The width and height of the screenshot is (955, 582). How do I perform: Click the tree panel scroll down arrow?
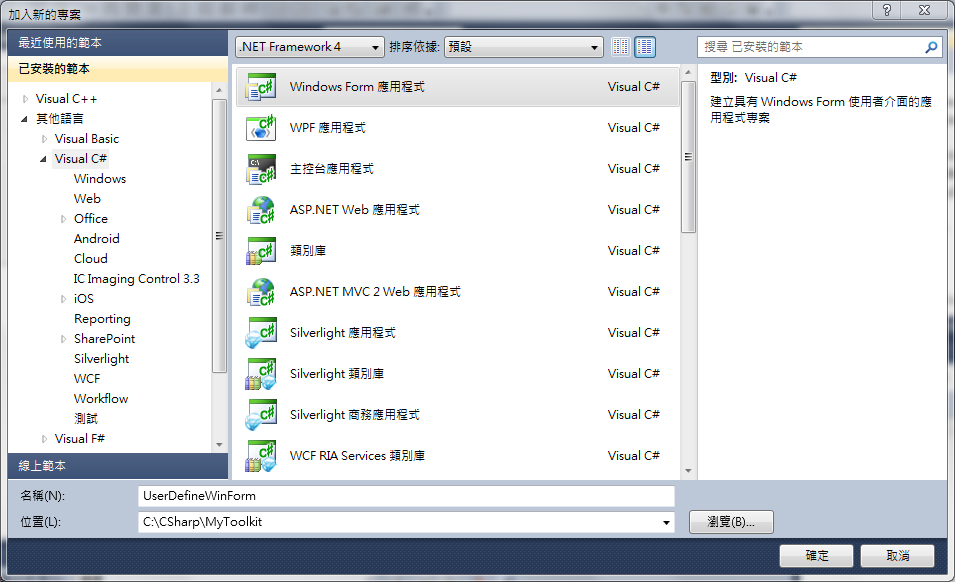219,445
